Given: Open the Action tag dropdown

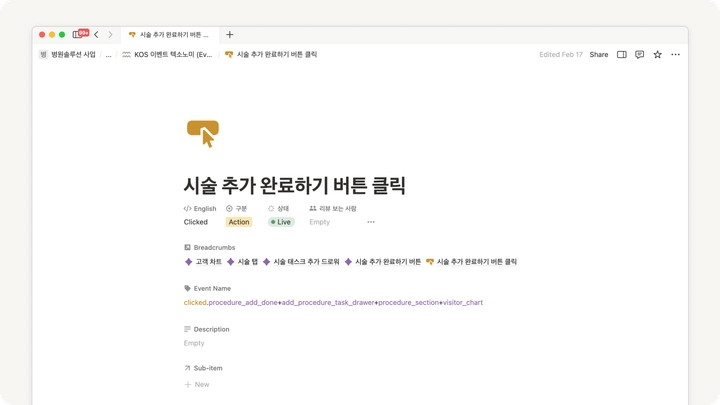Looking at the screenshot, I should tap(239, 222).
